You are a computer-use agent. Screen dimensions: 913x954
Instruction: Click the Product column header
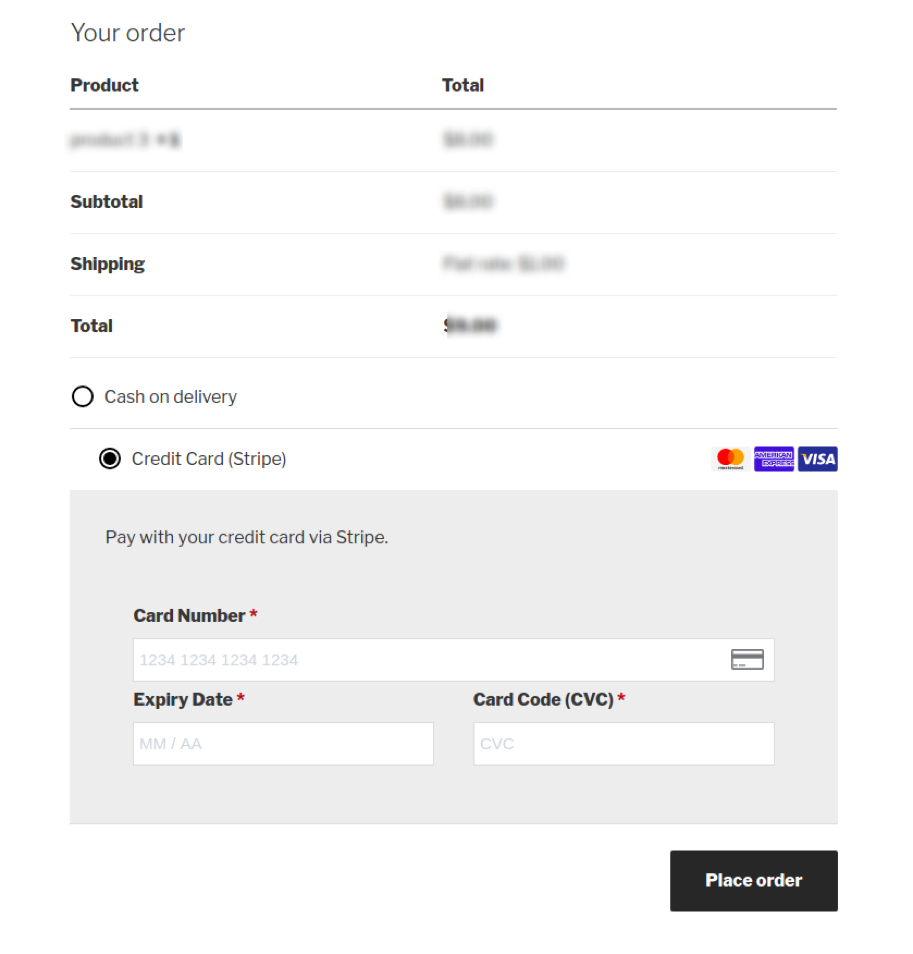pyautogui.click(x=104, y=85)
